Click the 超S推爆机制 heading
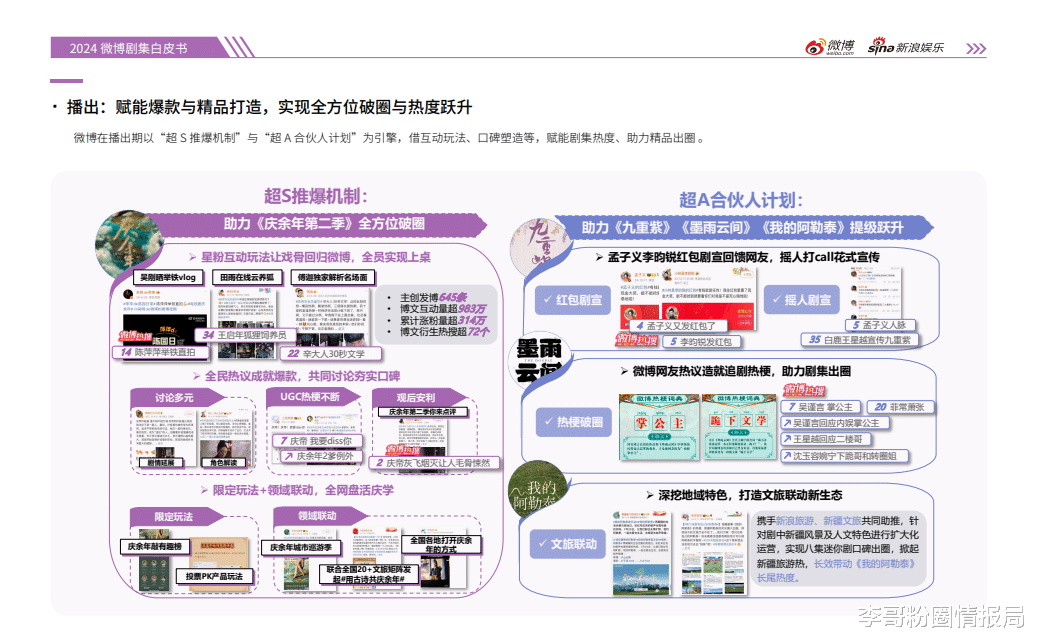Screen dimensions: 1038x644 pos(315,196)
